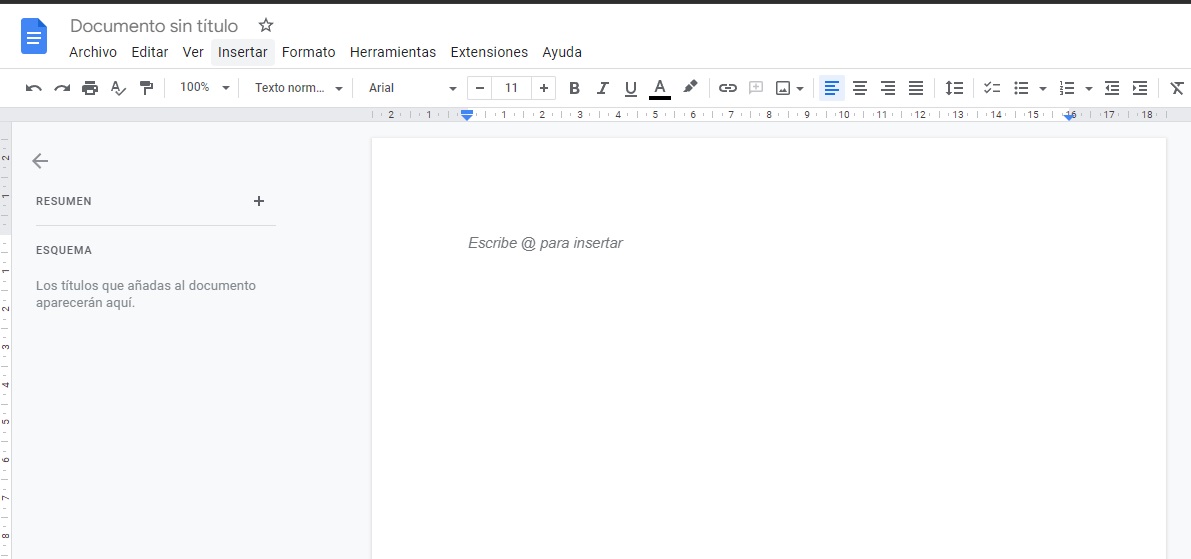1191x559 pixels.
Task: Star the document with the star icon
Action: coord(265,26)
